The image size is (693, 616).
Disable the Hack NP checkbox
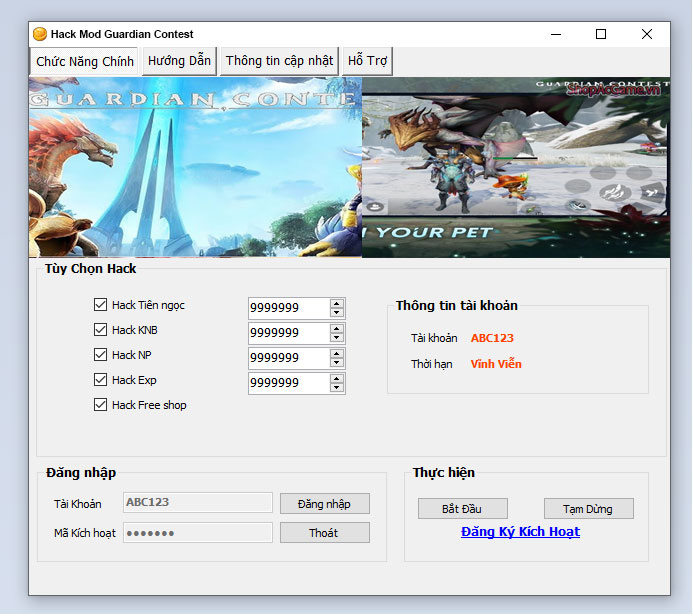(100, 355)
